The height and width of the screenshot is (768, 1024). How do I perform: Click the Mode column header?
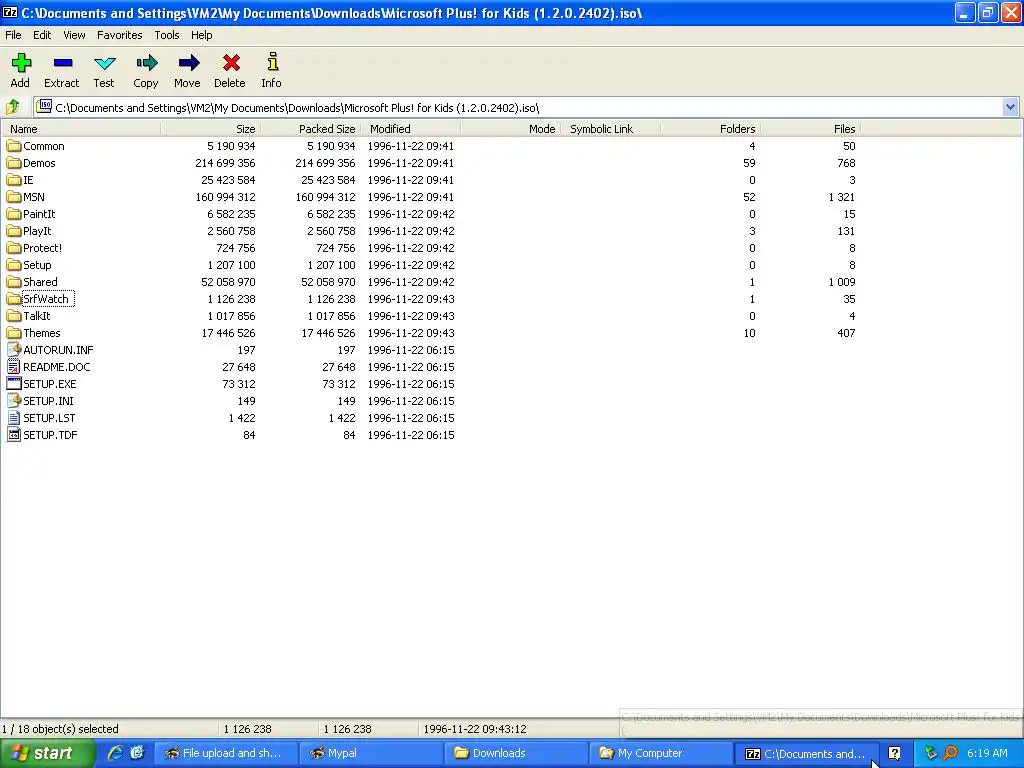click(x=511, y=129)
